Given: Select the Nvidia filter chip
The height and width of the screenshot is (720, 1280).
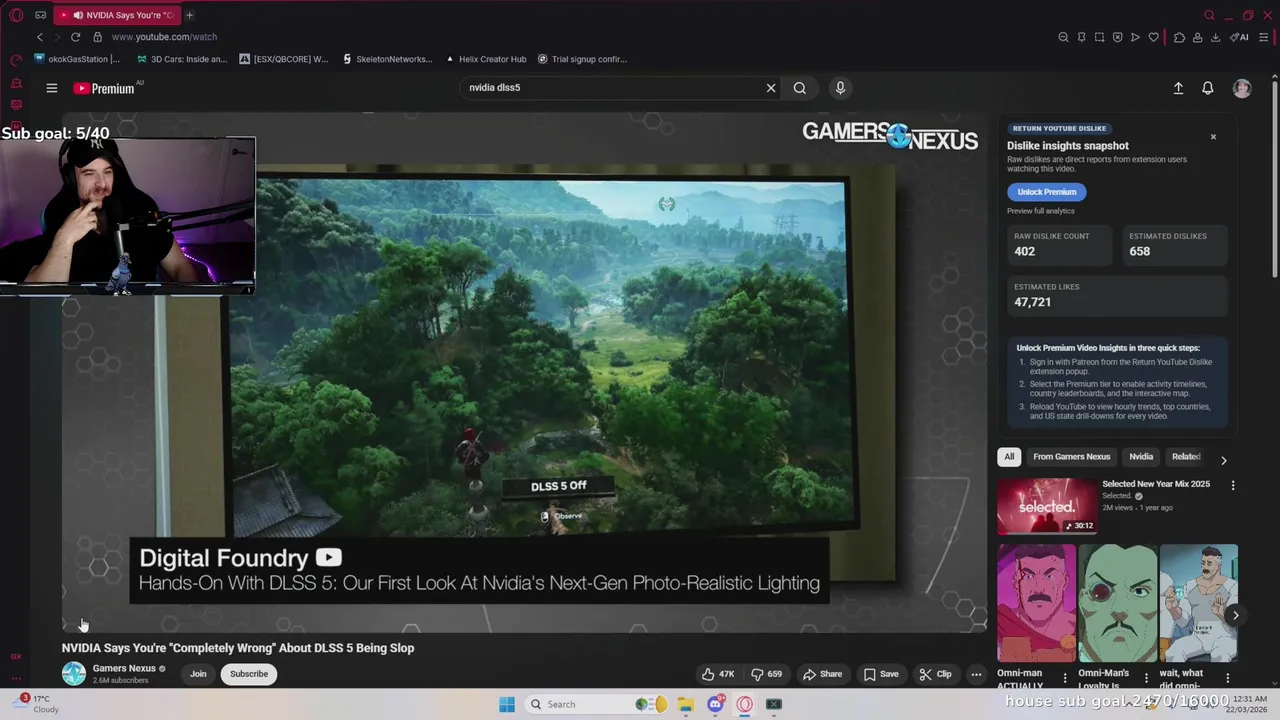Looking at the screenshot, I should click(1141, 457).
